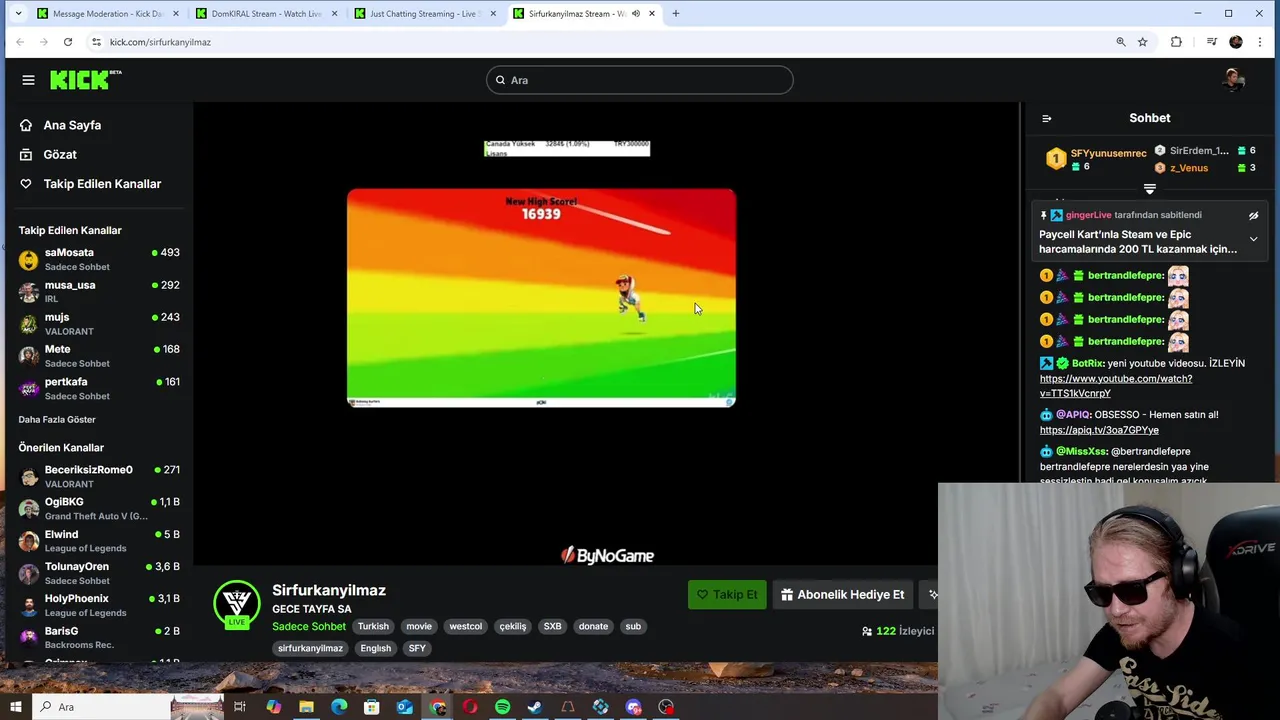This screenshot has width=1280, height=720.
Task: Open HolyPhoenix recommended channel
Action: pos(98,605)
